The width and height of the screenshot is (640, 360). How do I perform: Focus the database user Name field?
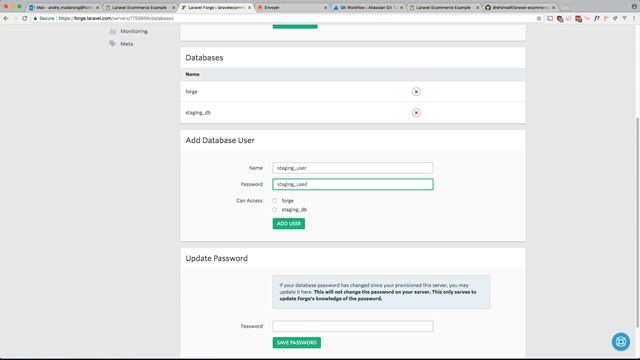click(x=353, y=168)
